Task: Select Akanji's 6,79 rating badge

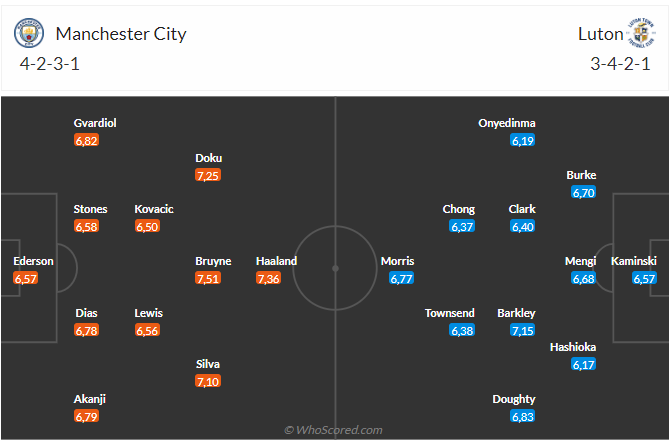Action: [x=86, y=417]
